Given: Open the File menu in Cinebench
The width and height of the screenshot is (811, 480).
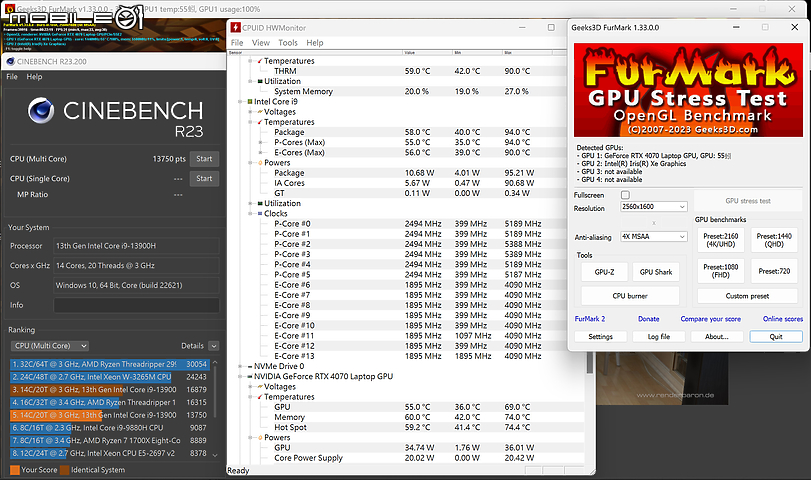Looking at the screenshot, I should click(12, 77).
